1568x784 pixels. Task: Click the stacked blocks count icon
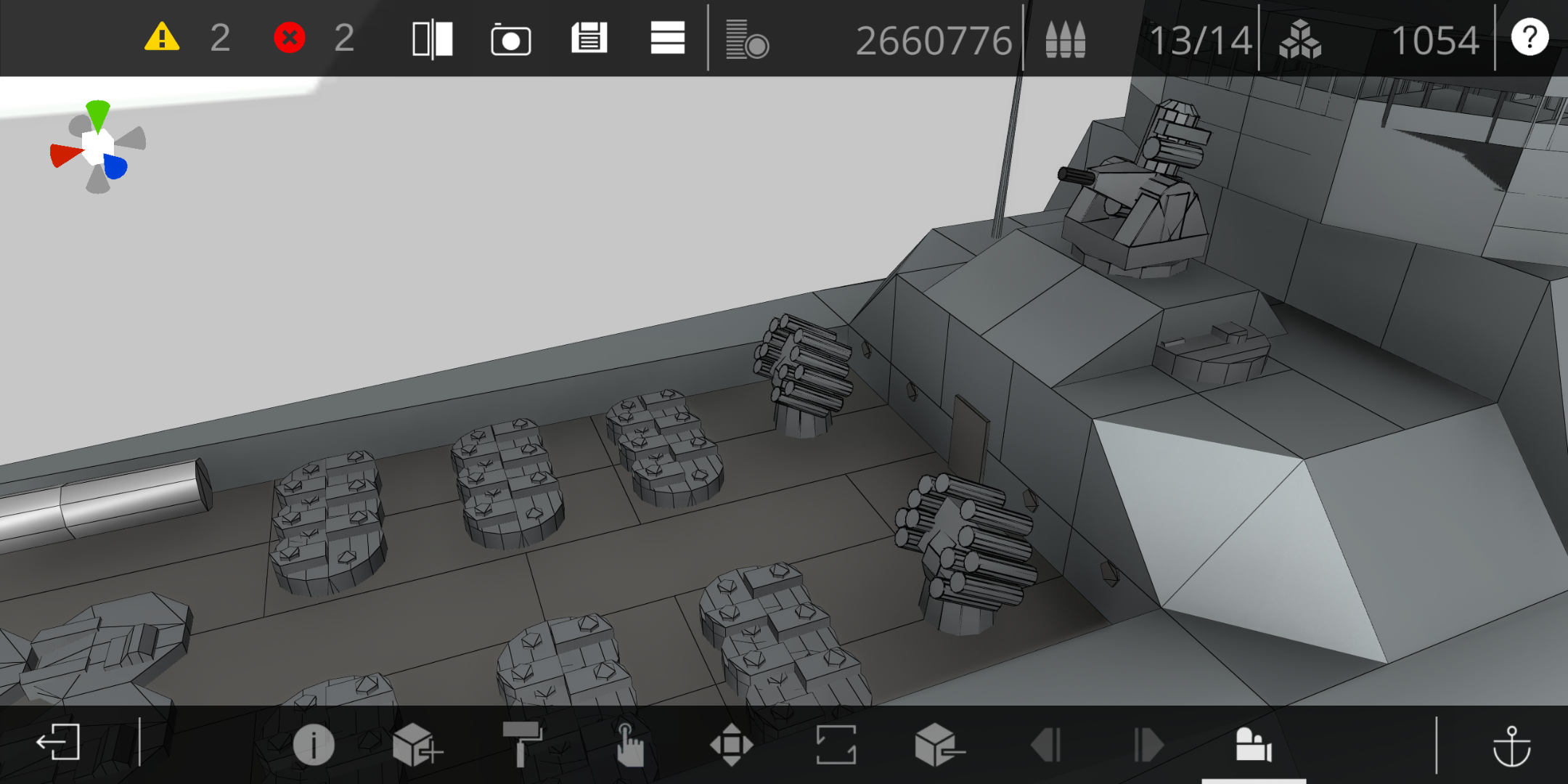coord(1300,39)
